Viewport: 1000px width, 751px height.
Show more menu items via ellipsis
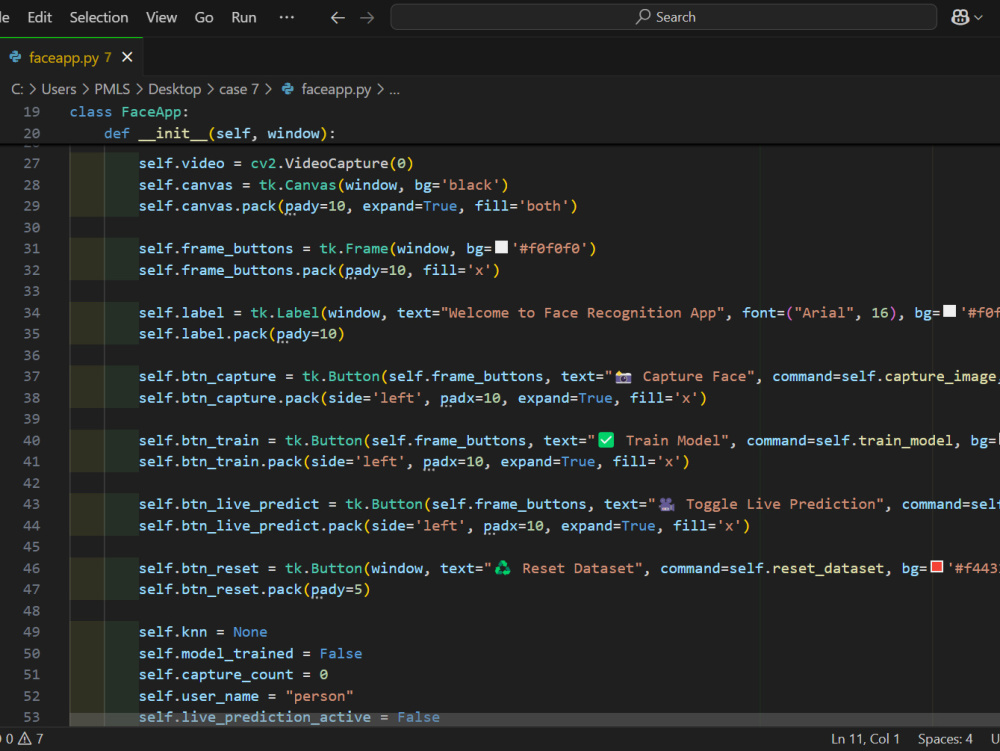(x=287, y=17)
